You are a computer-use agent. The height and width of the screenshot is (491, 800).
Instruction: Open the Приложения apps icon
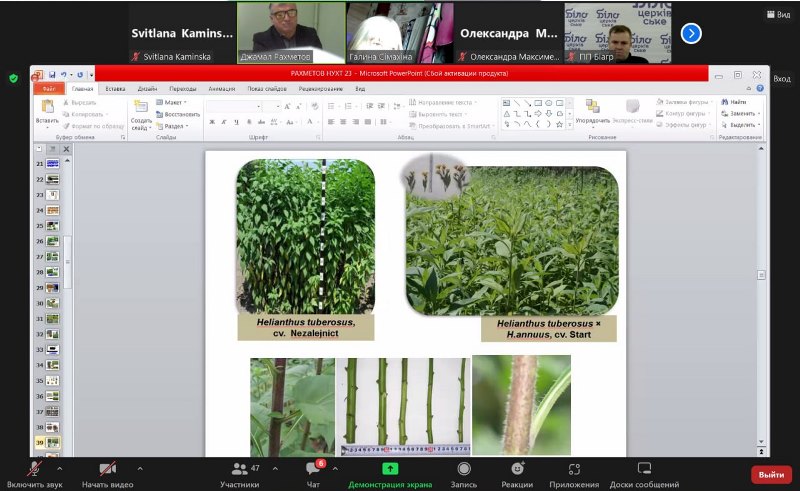point(574,469)
